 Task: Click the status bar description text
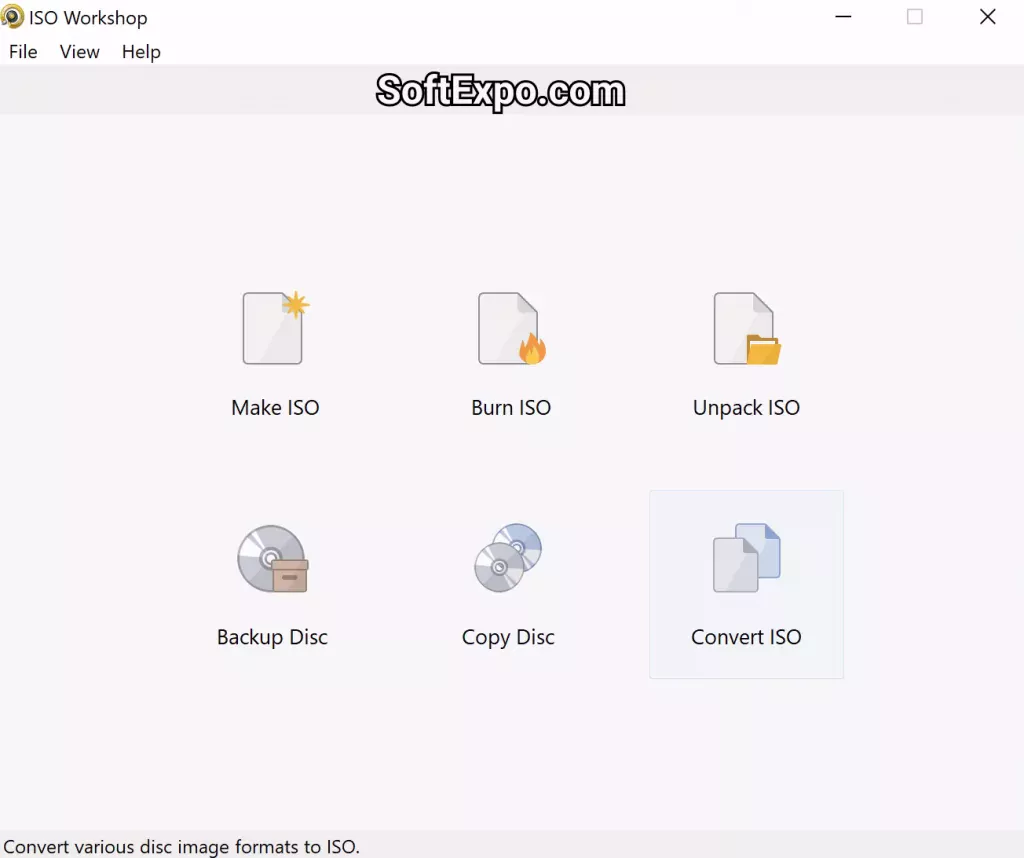(181, 847)
